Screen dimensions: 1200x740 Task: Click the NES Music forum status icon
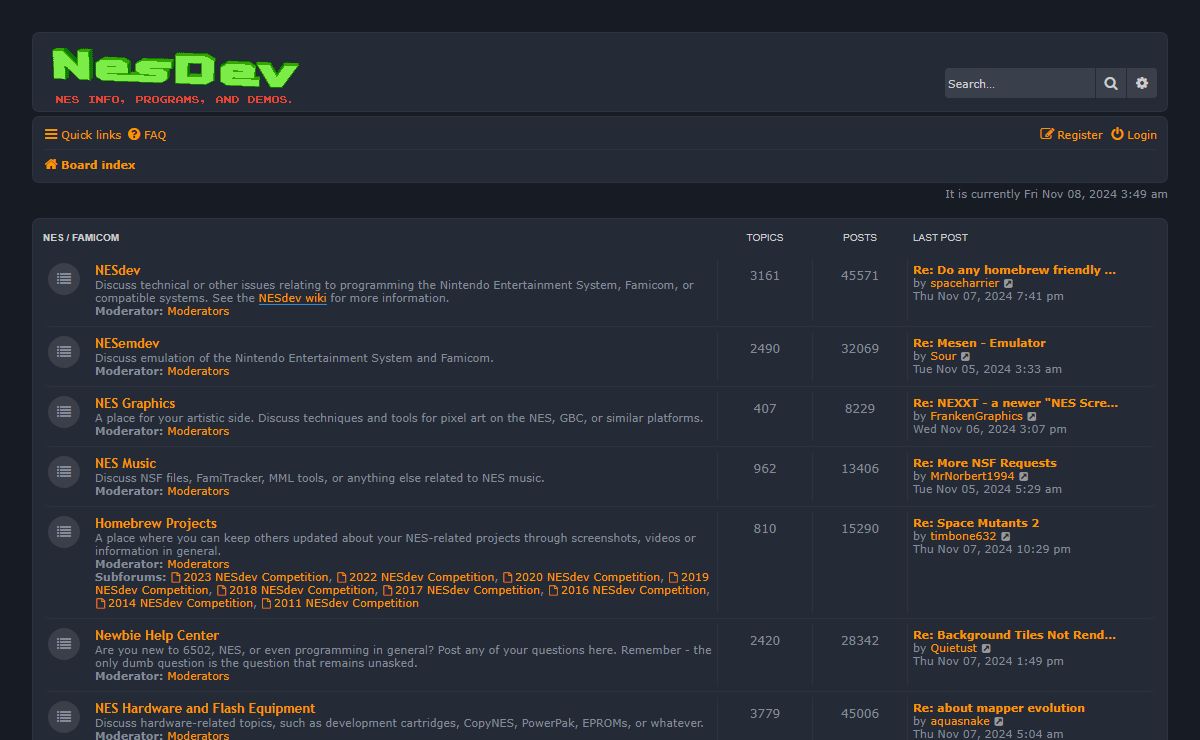(64, 471)
